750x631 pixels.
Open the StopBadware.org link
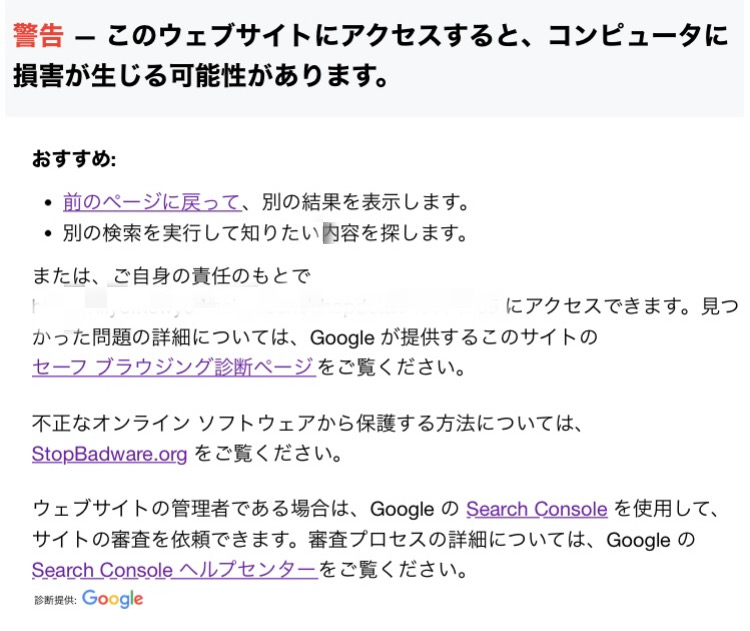tap(109, 454)
